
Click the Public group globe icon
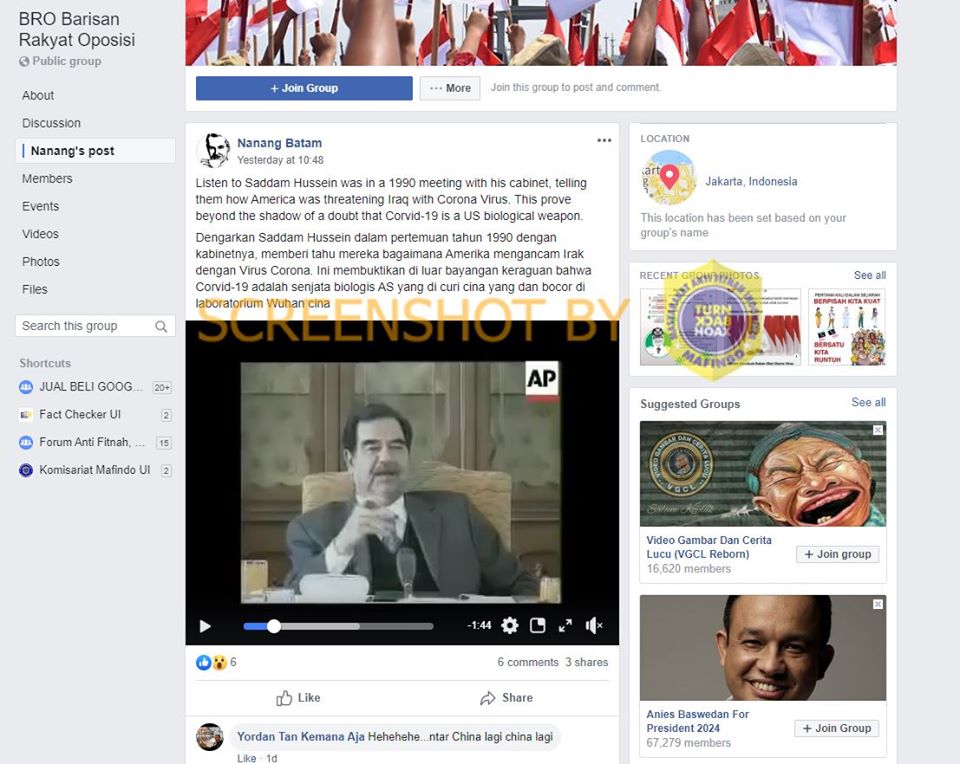[x=24, y=61]
